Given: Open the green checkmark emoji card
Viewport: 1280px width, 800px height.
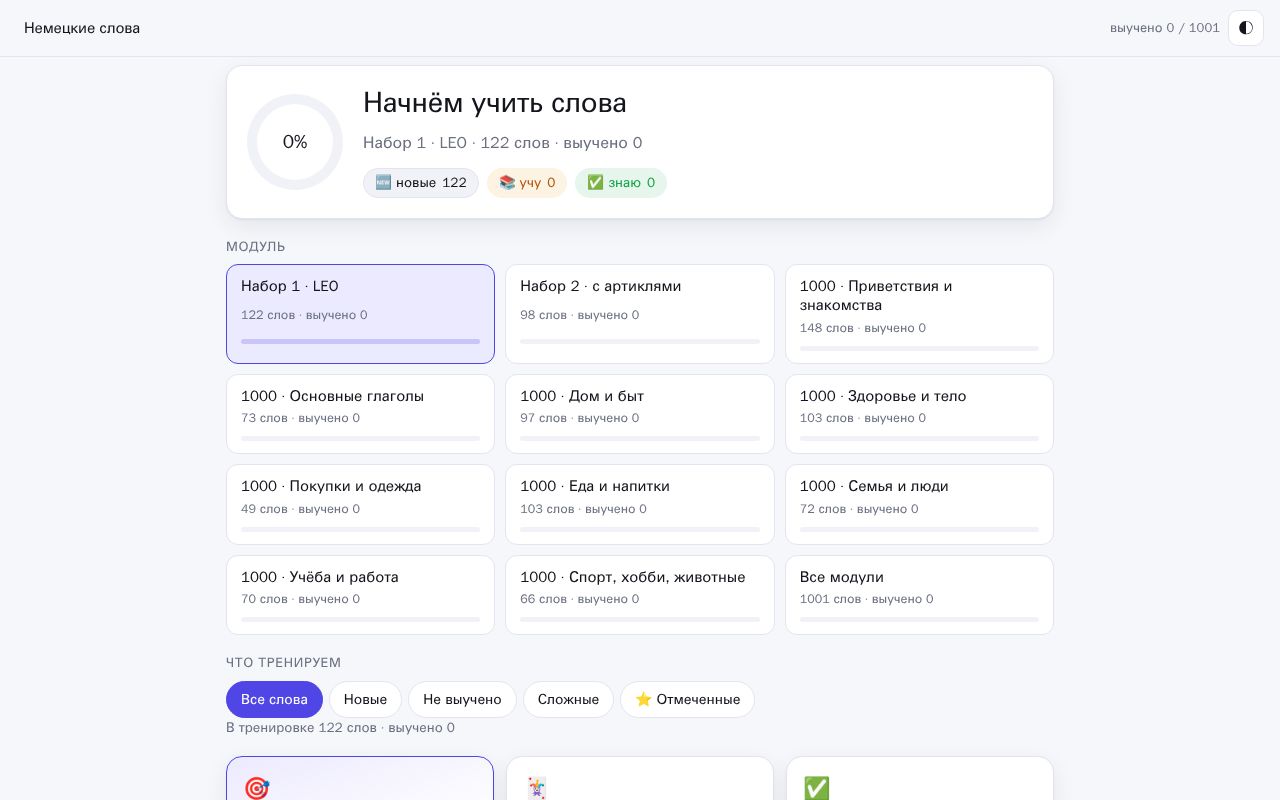Looking at the screenshot, I should tap(920, 779).
